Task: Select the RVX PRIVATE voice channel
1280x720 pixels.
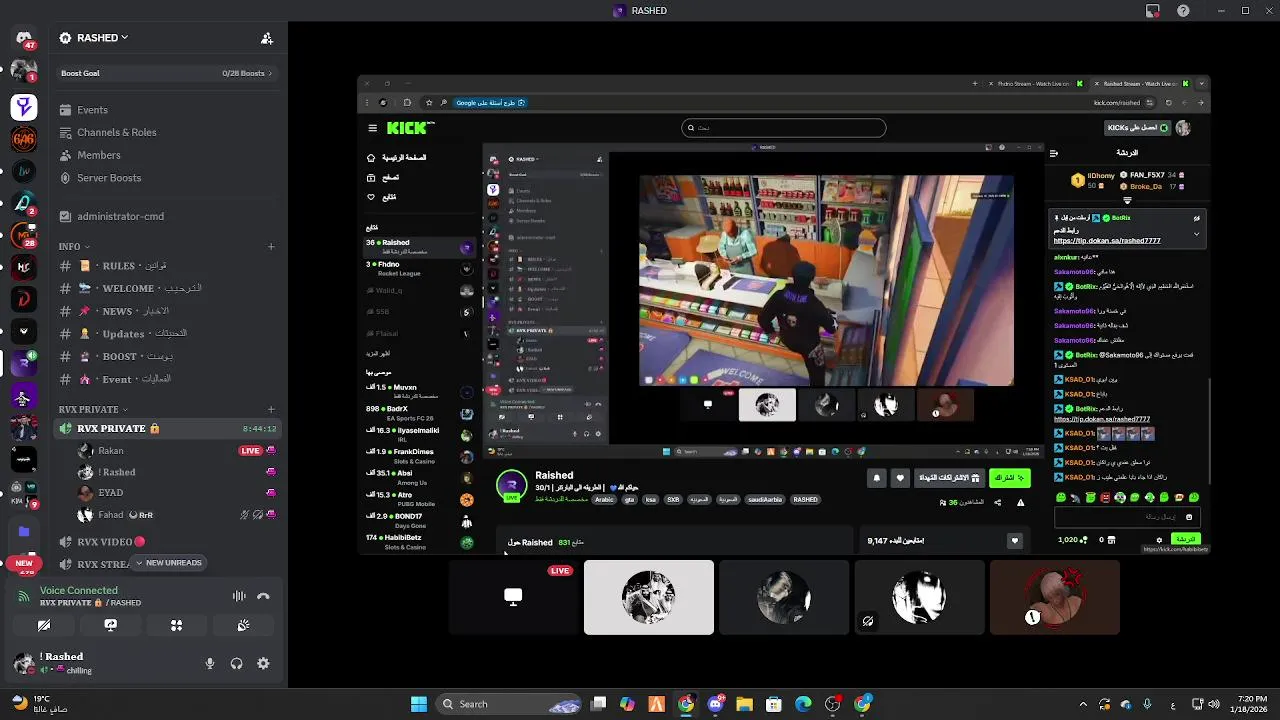Action: point(167,428)
